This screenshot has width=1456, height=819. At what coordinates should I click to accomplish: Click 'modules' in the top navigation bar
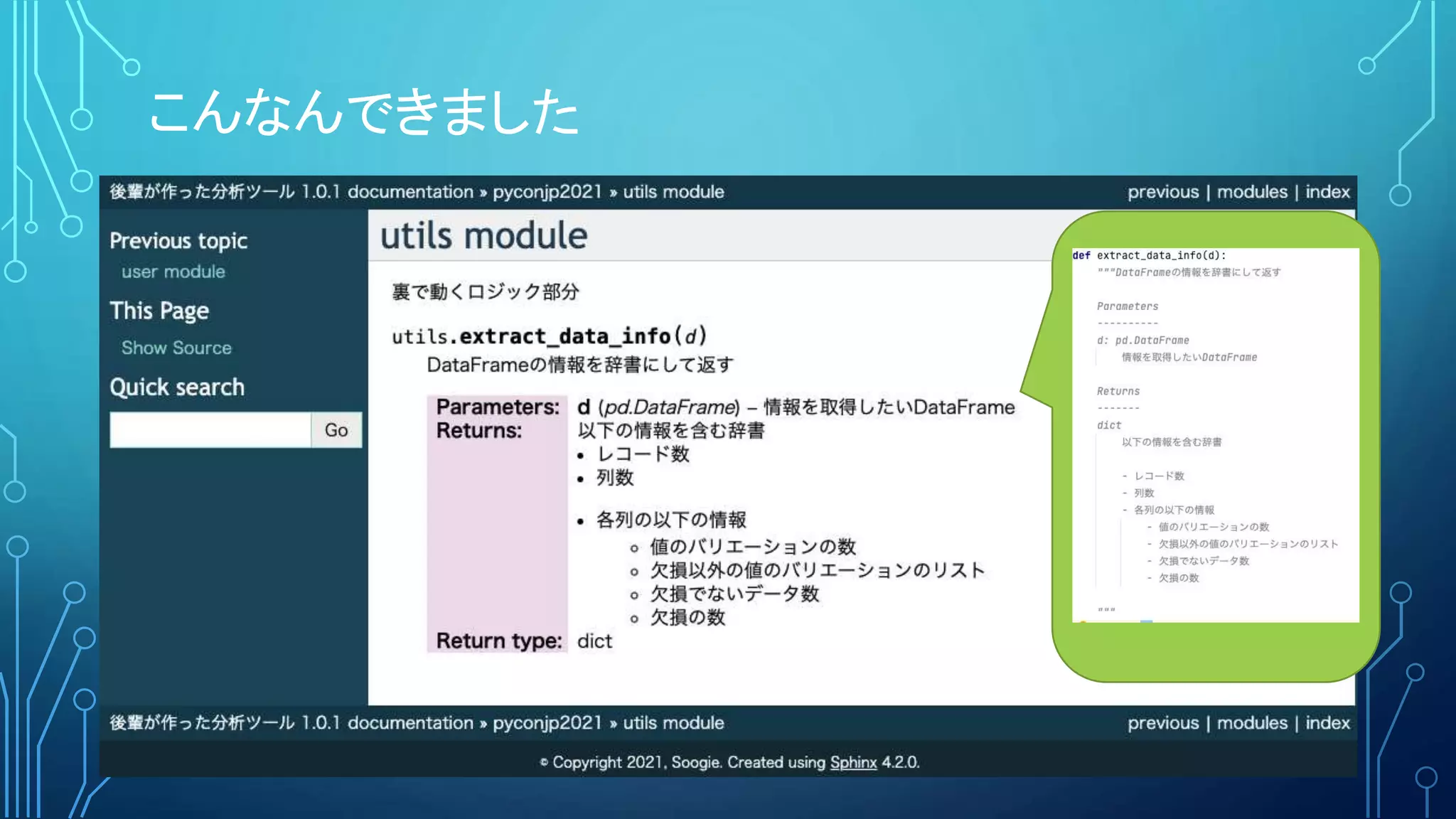(x=1252, y=192)
